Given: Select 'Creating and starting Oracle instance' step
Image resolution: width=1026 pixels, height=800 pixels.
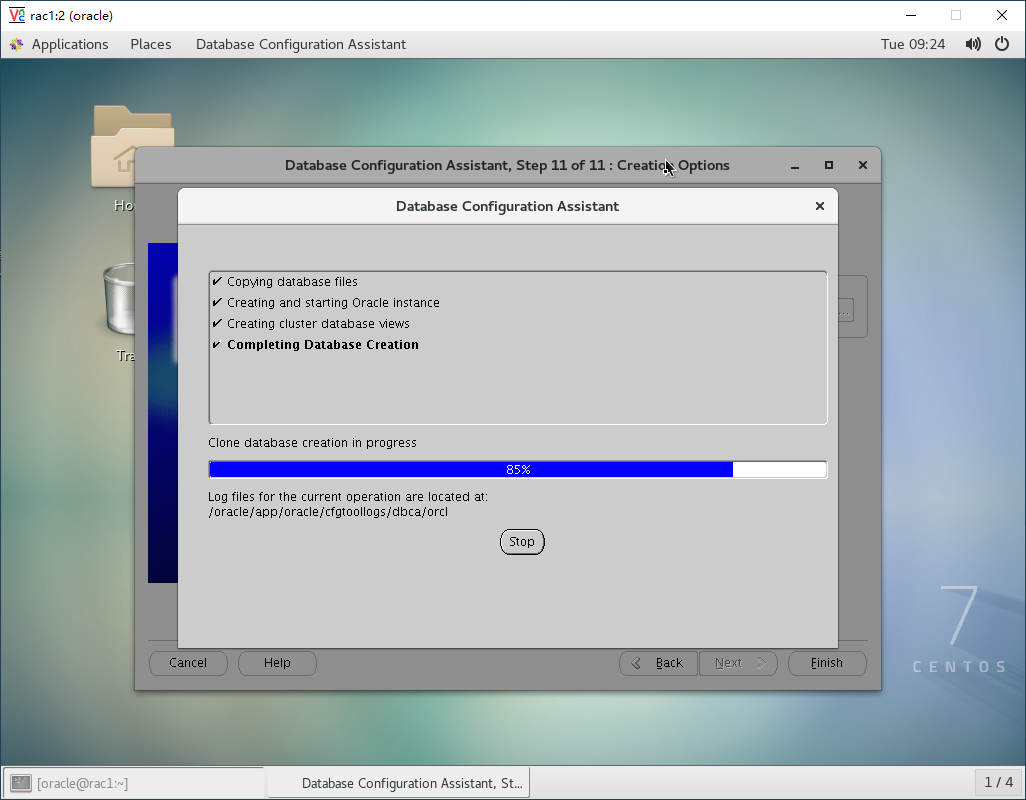Looking at the screenshot, I should pos(333,303).
